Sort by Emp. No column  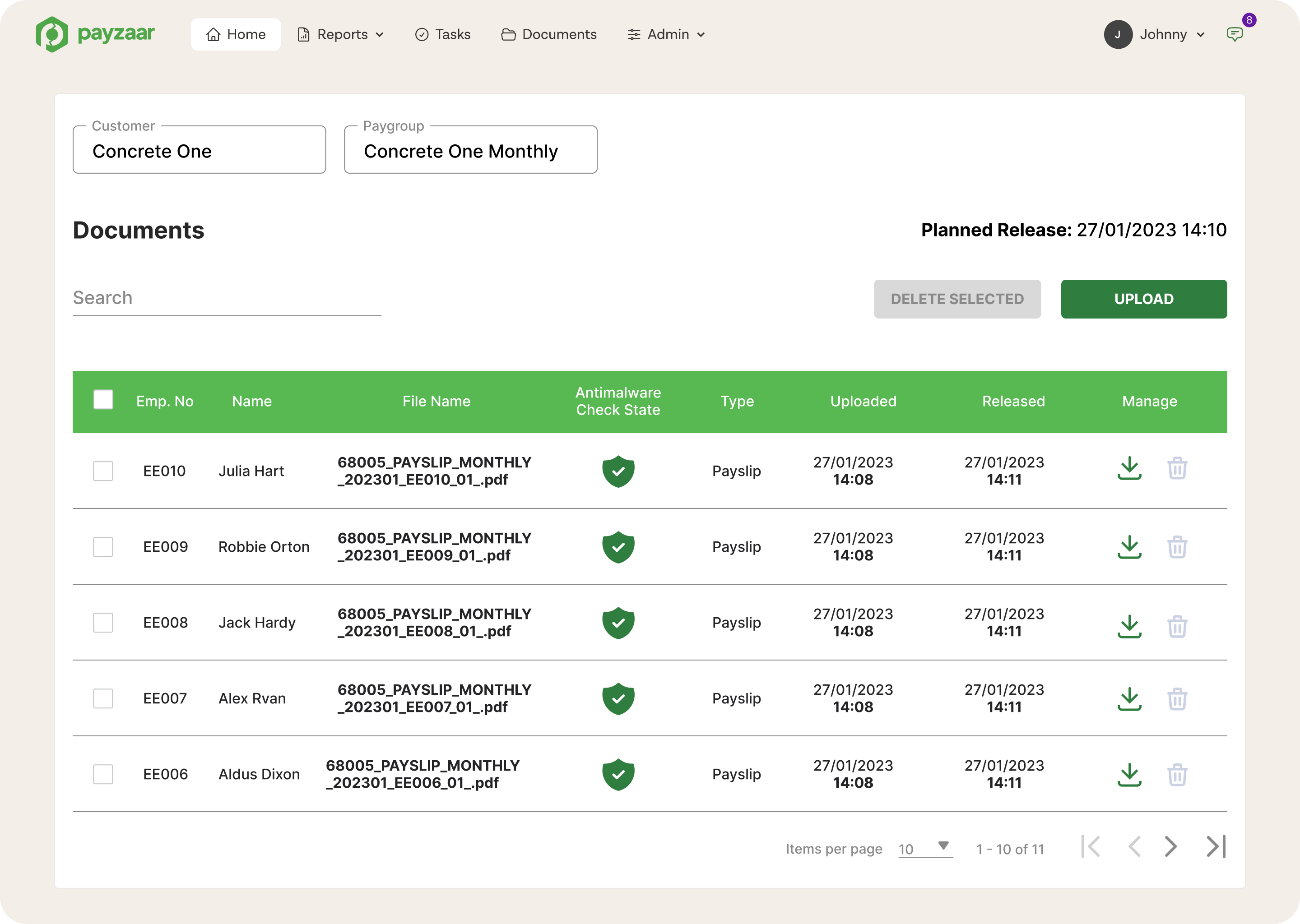coord(165,401)
